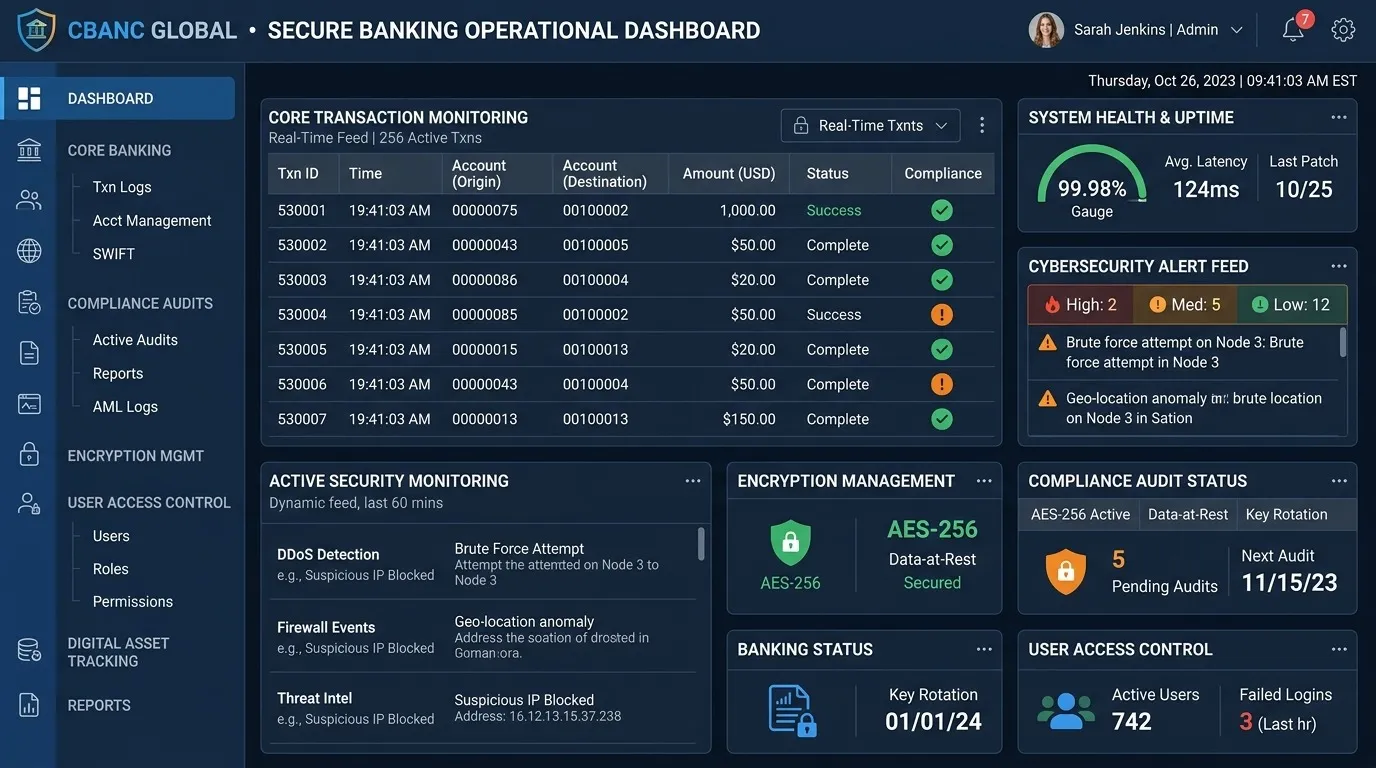The image size is (1376, 768).
Task: Open the settings gear icon
Action: pos(1343,30)
